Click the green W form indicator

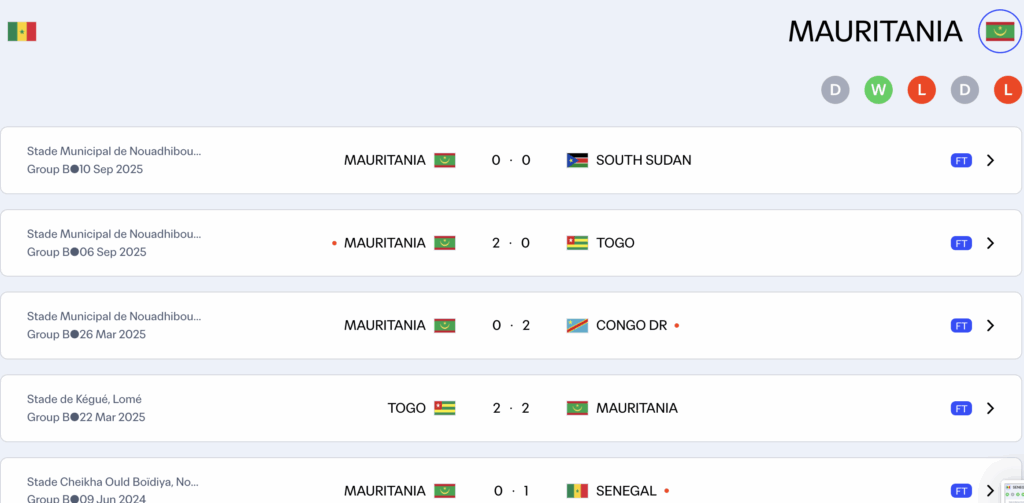pos(879,91)
